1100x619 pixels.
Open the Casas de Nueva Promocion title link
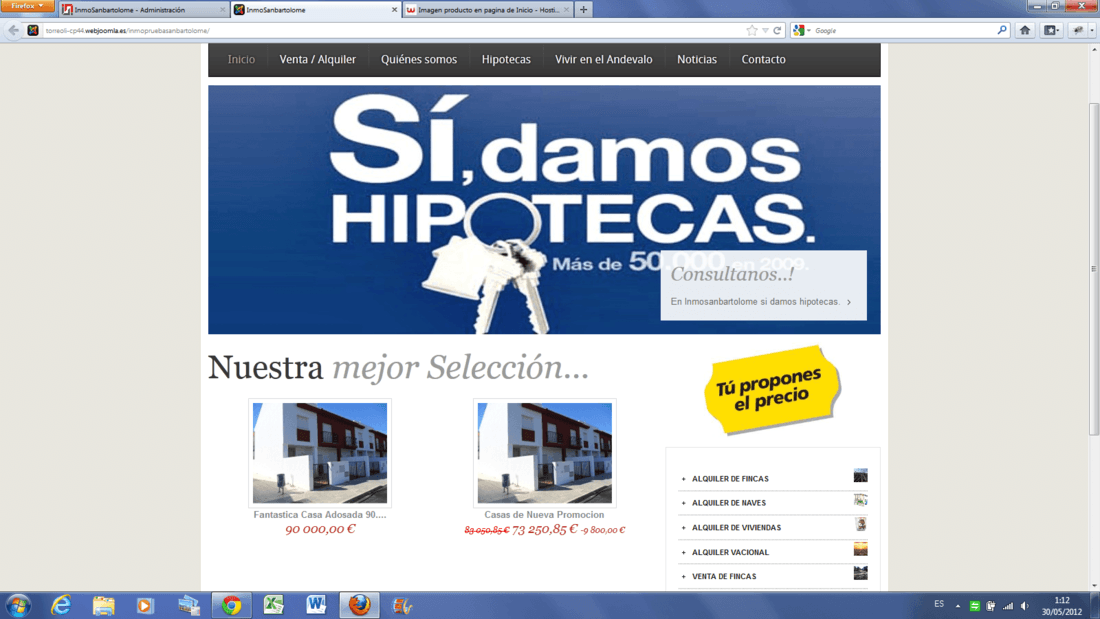tap(544, 514)
